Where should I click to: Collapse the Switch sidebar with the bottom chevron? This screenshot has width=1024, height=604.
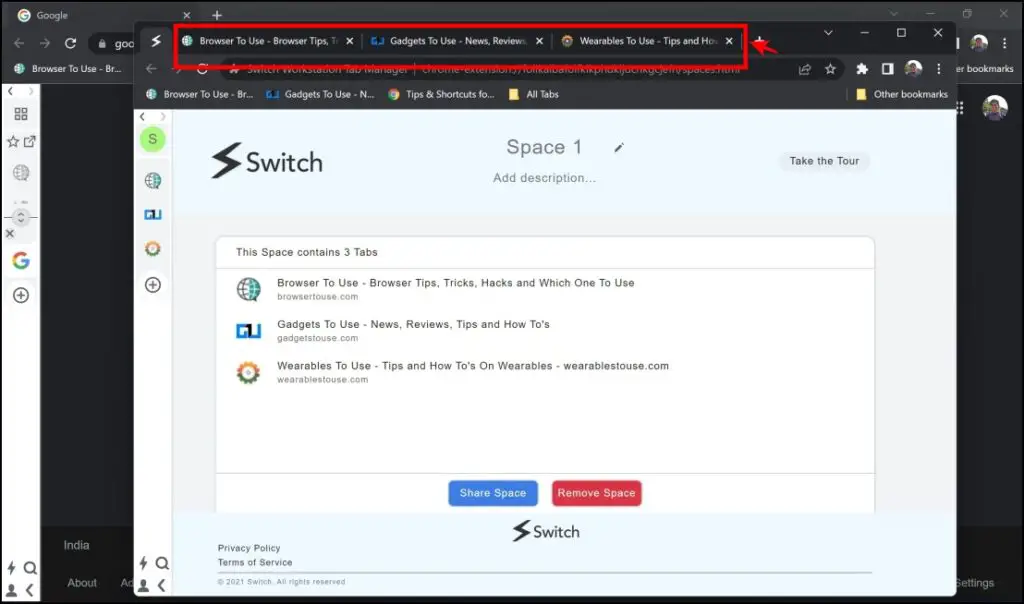click(162, 585)
